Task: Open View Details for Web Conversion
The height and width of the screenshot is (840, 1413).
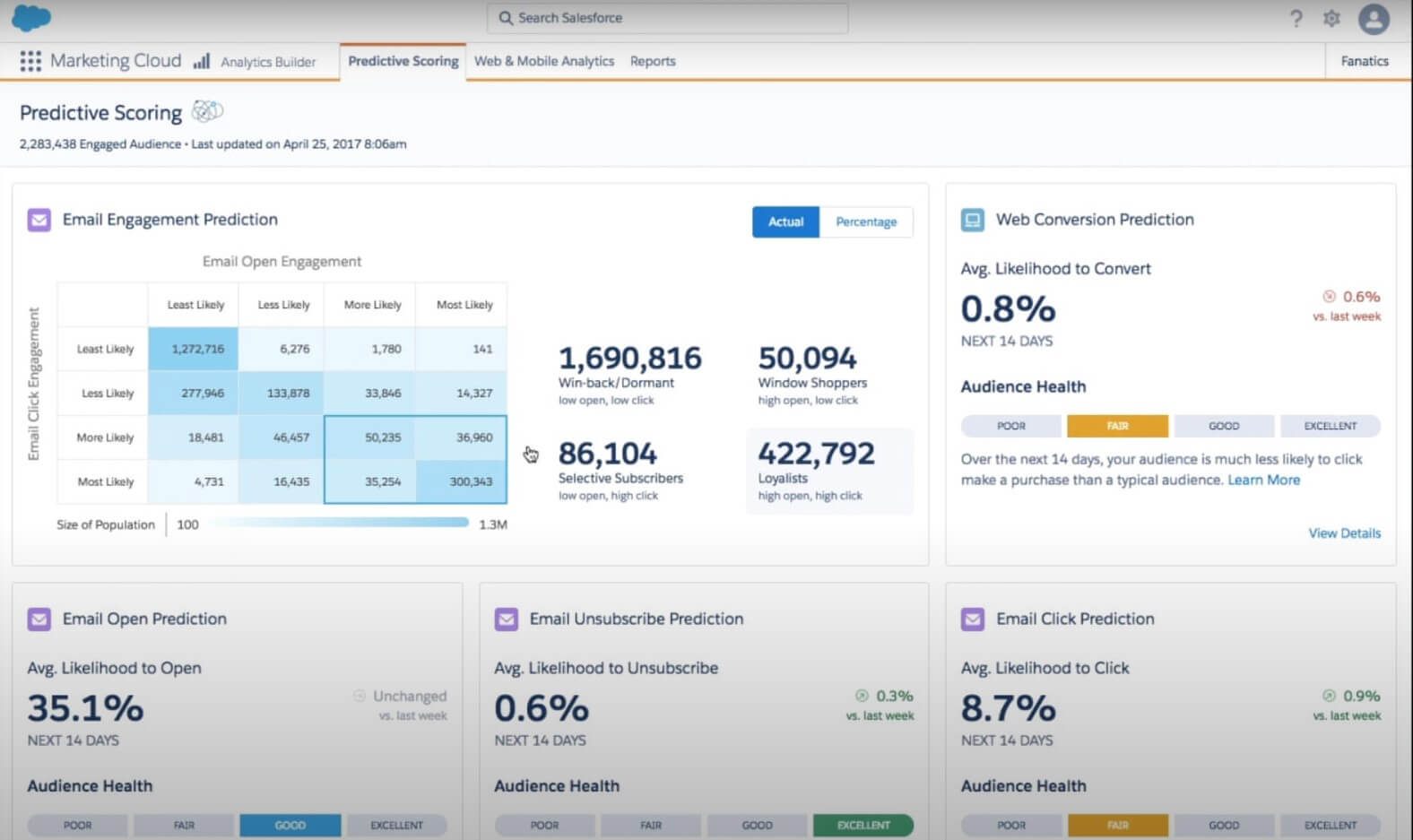Action: pos(1344,533)
